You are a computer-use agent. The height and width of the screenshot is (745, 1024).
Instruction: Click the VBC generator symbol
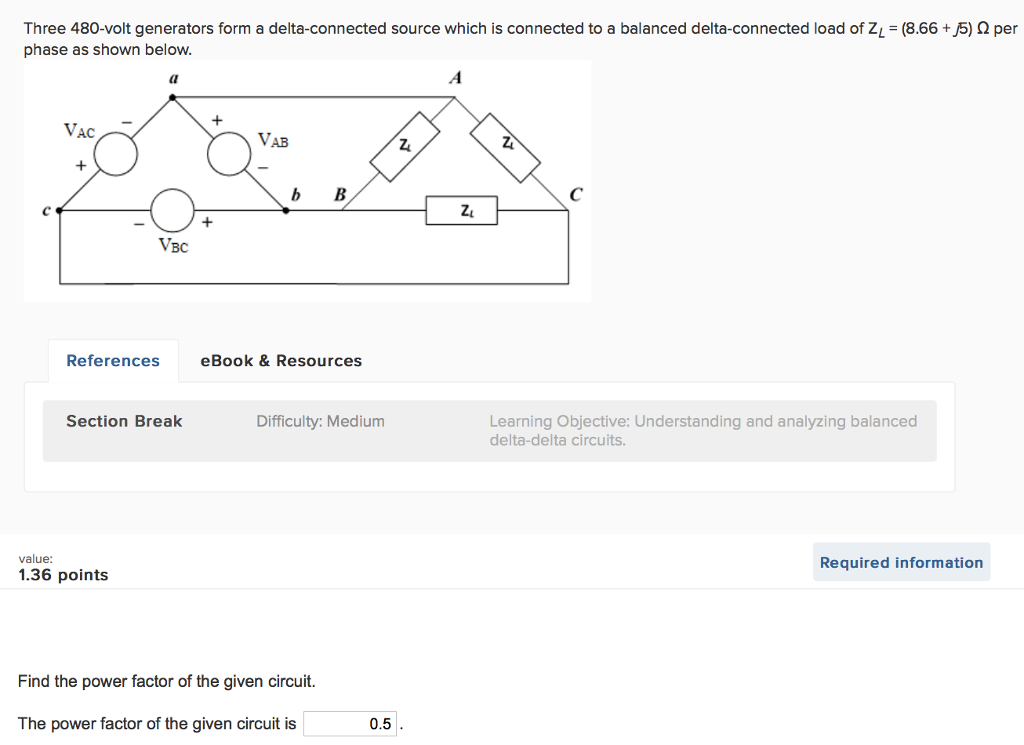[172, 210]
